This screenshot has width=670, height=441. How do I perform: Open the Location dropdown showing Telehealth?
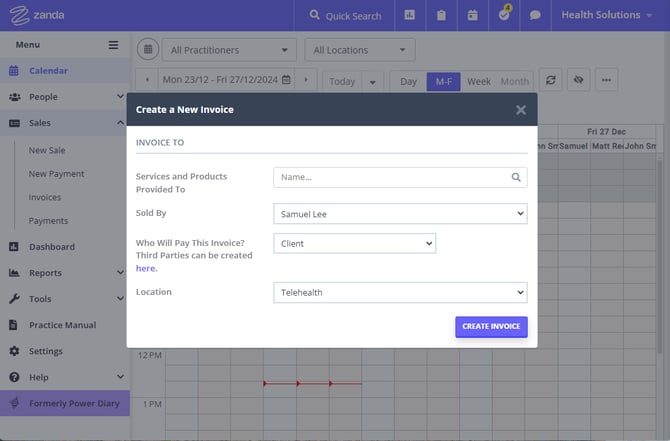click(400, 292)
